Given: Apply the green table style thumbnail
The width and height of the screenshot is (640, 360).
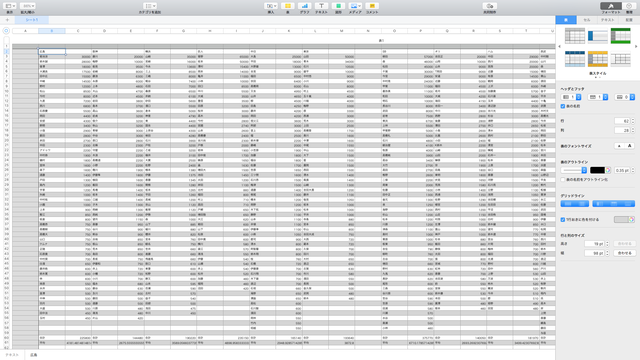Looking at the screenshot, I should click(620, 36).
